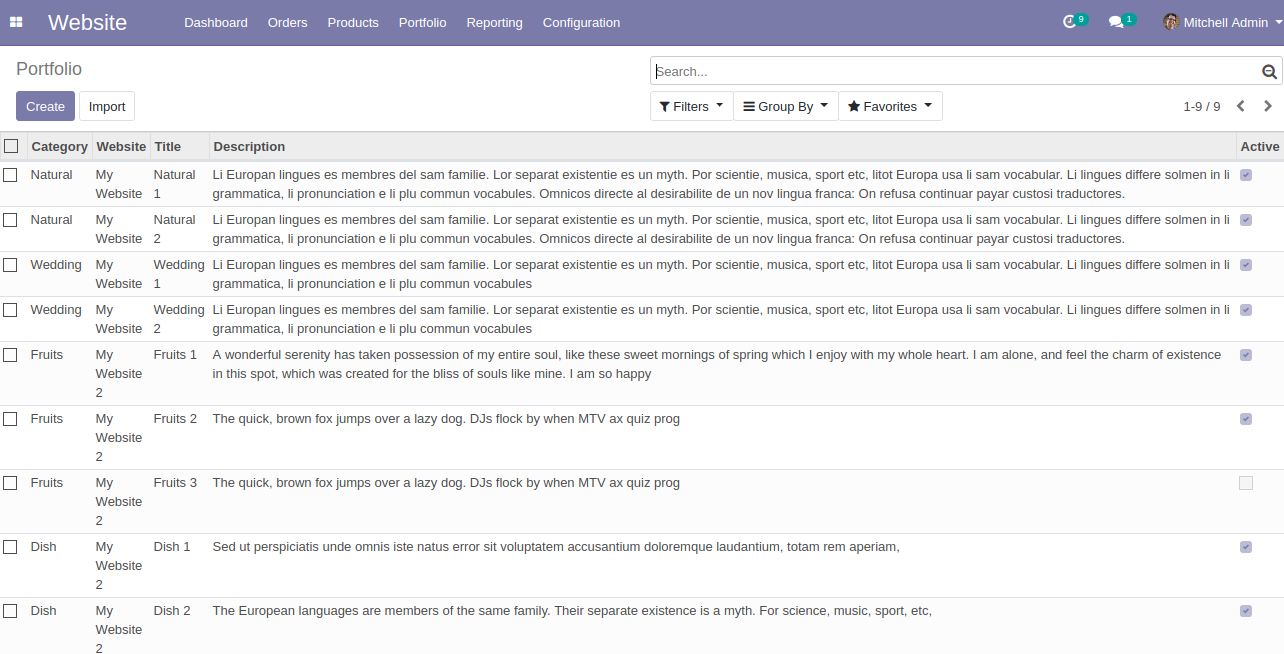1284x654 pixels.
Task: Open activities clock icon with badge 9
Action: click(x=1074, y=21)
